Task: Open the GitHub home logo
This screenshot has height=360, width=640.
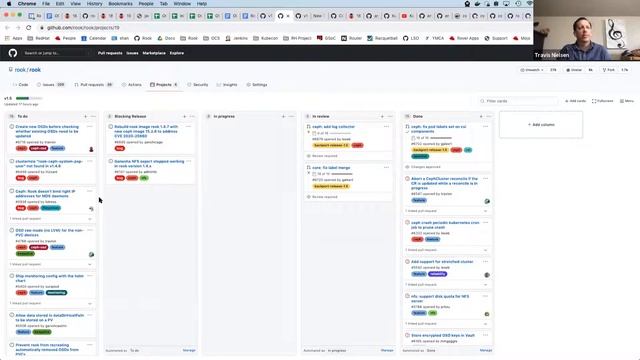Action: click(x=13, y=53)
